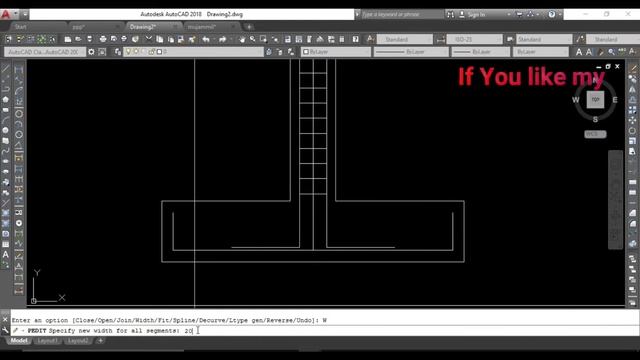Select the Rectangle draw tool
Screen dimensions: 640x360
tap(5, 109)
